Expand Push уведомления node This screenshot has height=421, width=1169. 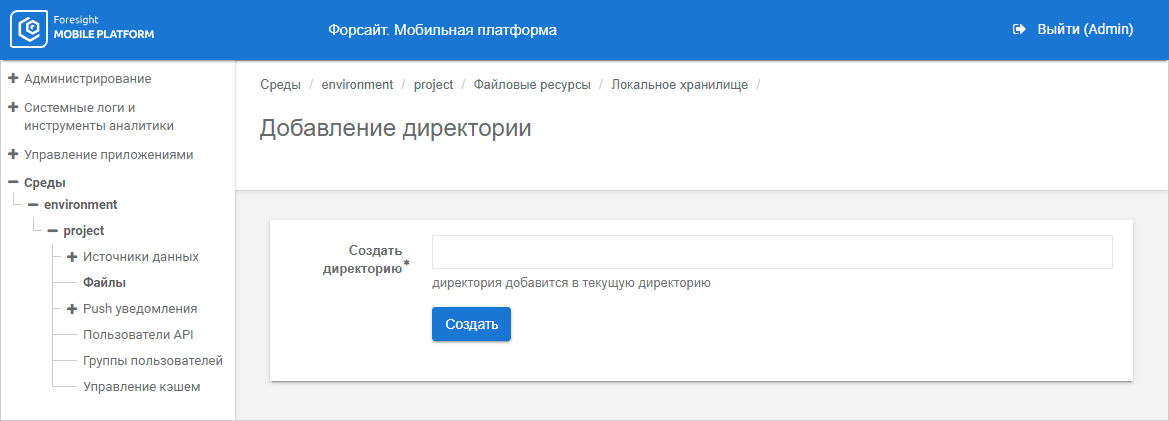click(72, 309)
